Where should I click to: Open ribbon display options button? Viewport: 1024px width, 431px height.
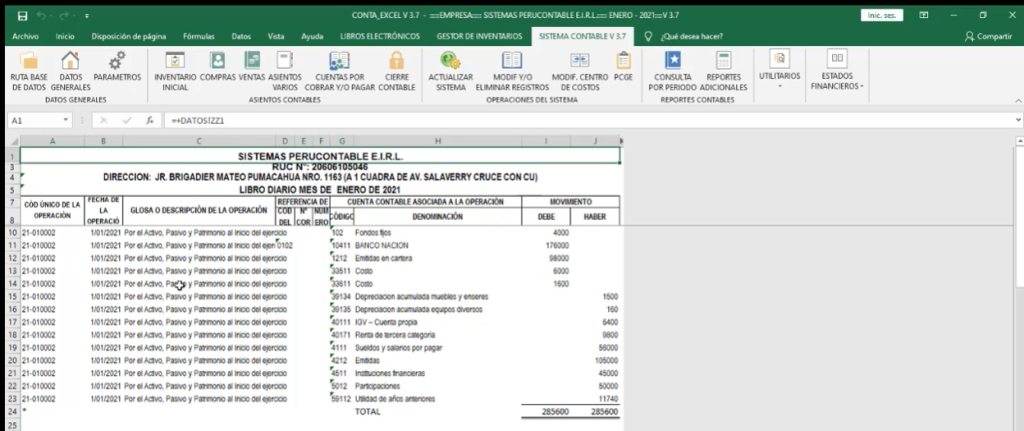coord(924,15)
